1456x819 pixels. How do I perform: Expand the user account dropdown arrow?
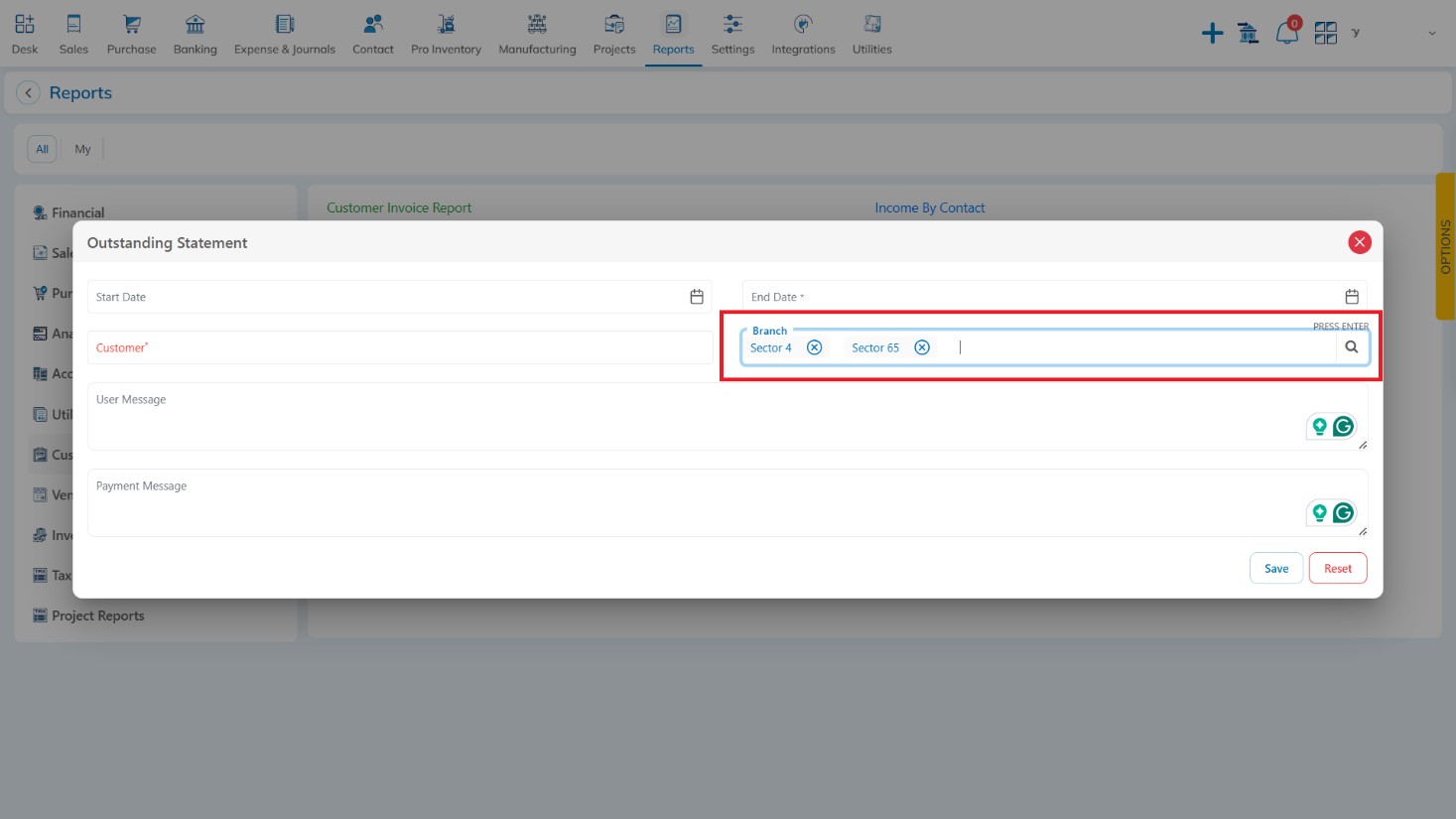[1431, 34]
